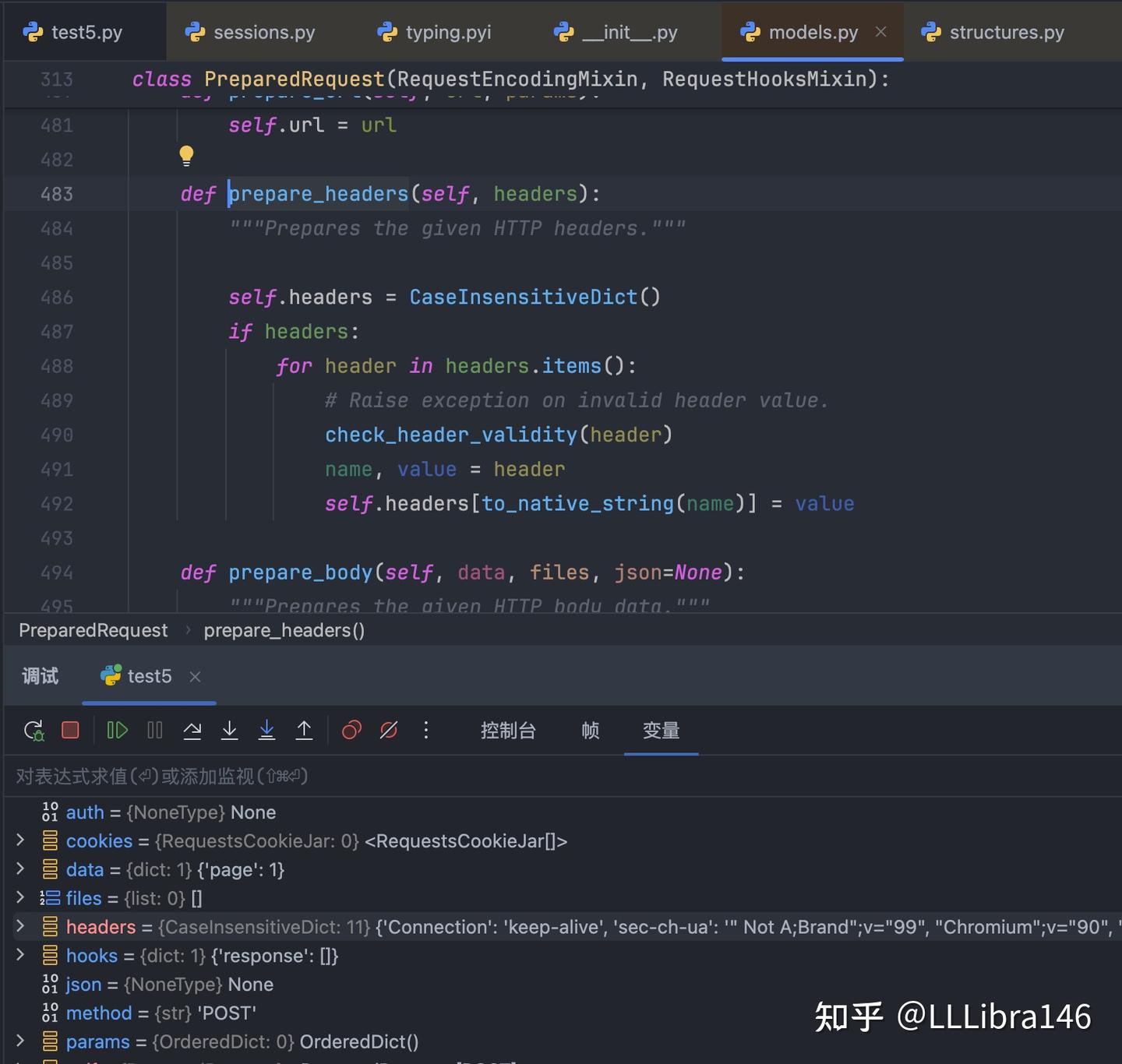Expand the hooks variable
This screenshot has width=1122, height=1064.
pos(20,955)
